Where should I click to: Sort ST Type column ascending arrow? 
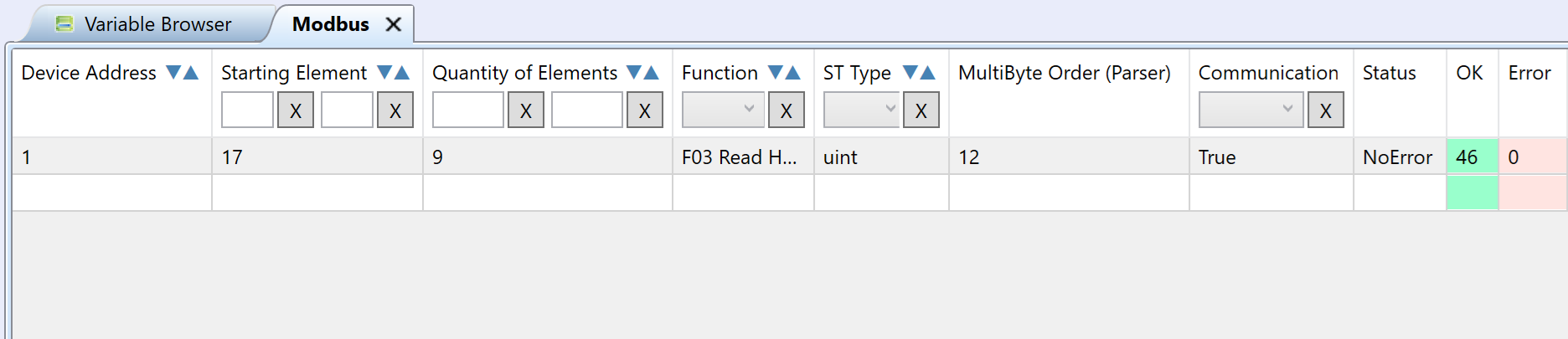click(x=927, y=73)
